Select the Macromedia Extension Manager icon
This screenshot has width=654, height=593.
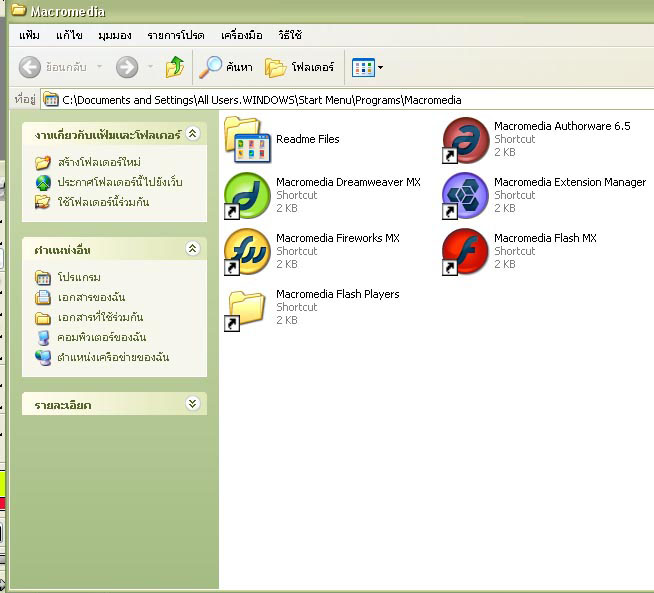pyautogui.click(x=465, y=196)
